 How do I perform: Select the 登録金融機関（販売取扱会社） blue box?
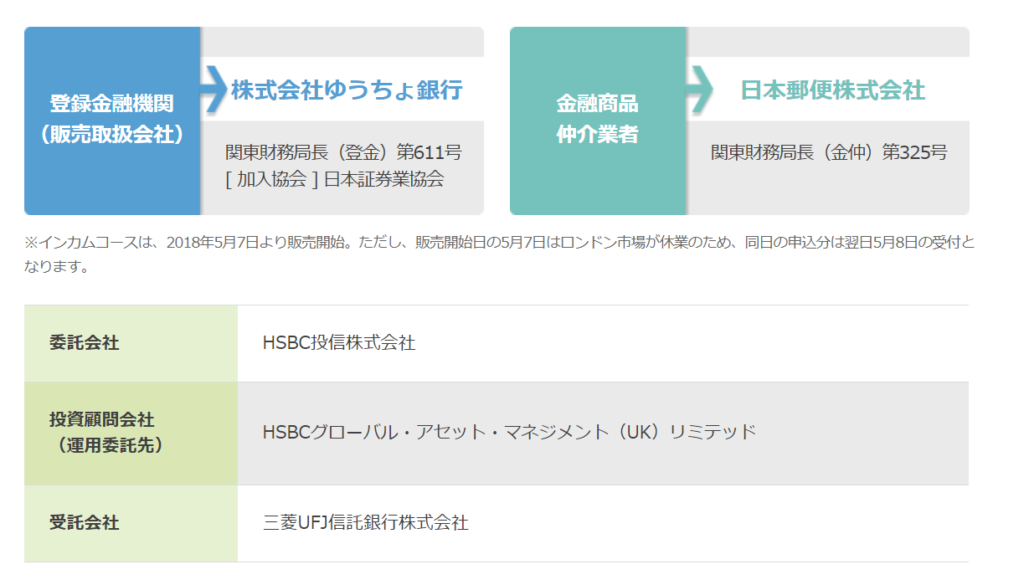pos(112,121)
